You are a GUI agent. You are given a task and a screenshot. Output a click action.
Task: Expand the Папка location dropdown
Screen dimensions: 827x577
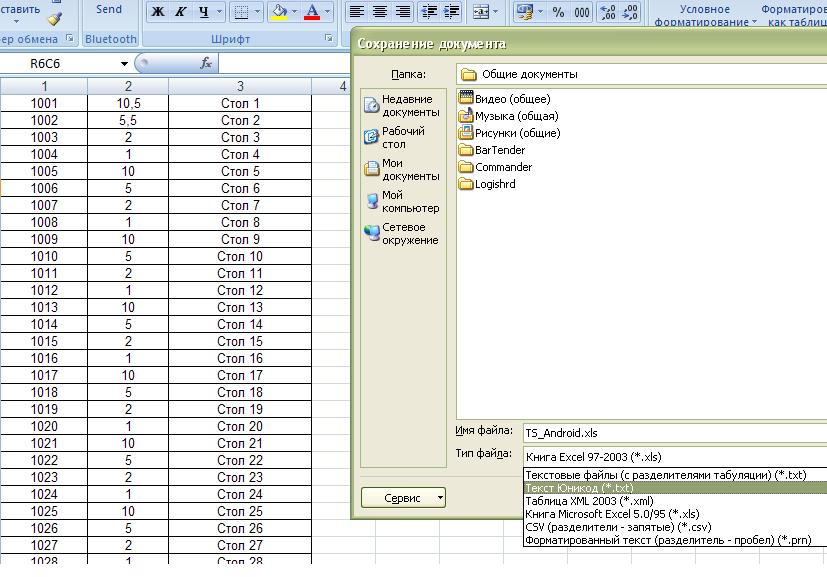point(640,74)
